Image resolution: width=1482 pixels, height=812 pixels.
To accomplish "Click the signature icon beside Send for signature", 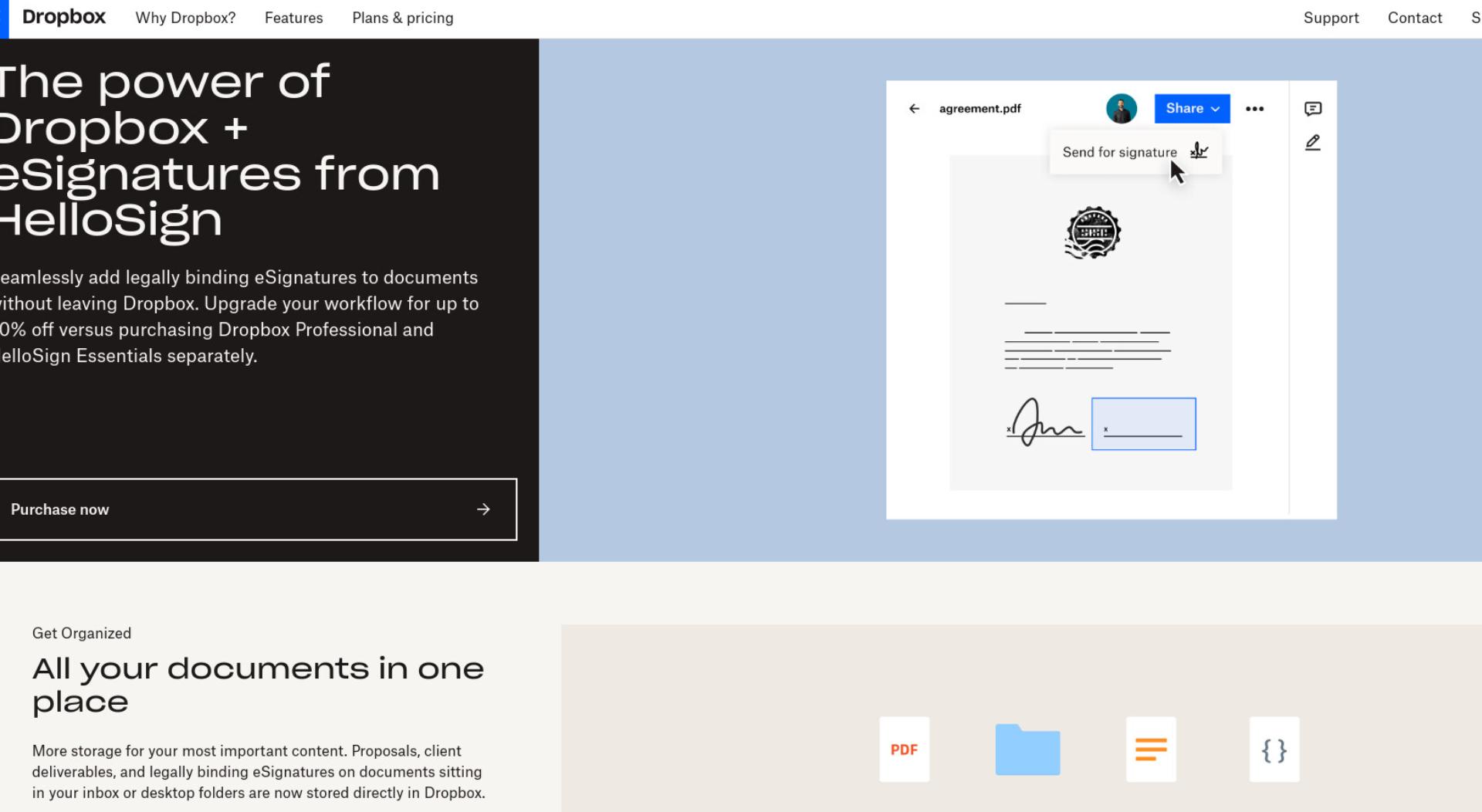I will (1199, 151).
